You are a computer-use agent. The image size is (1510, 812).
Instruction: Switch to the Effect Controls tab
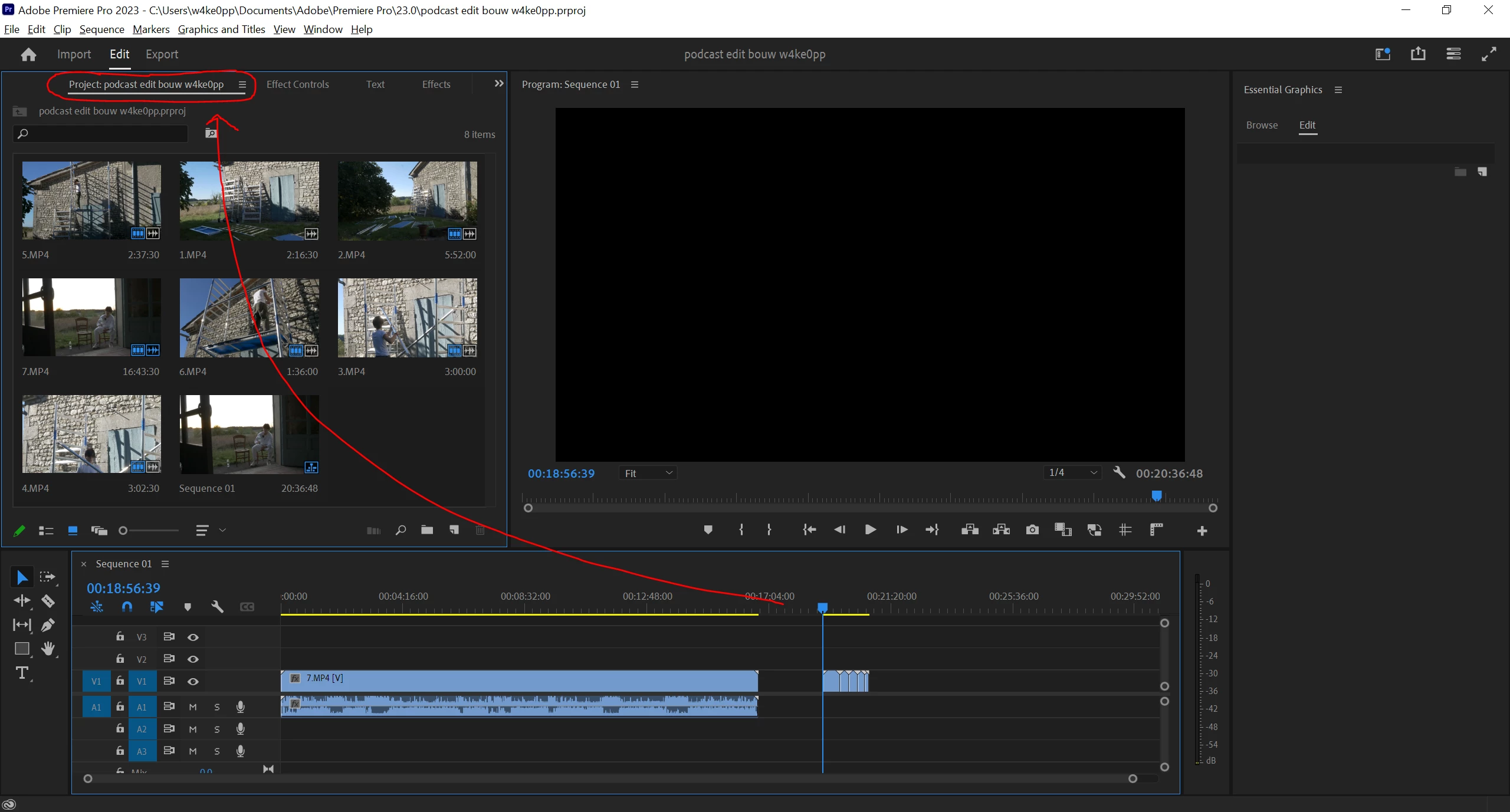tap(297, 84)
